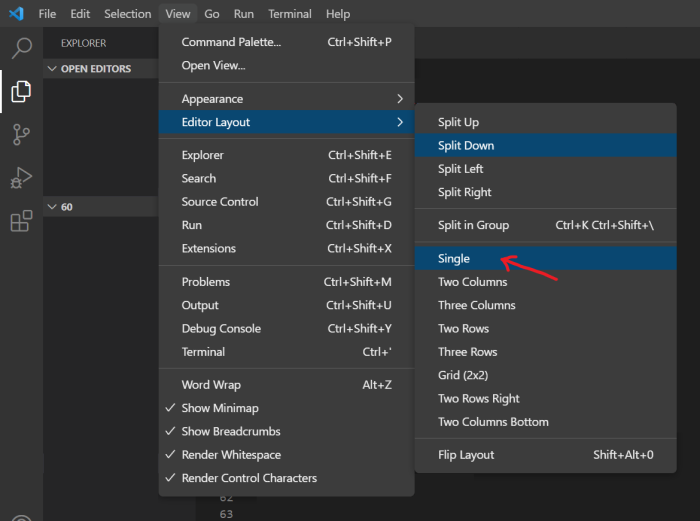This screenshot has height=521, width=700.
Task: Select Two Columns Bottom layout
Action: 546,421
